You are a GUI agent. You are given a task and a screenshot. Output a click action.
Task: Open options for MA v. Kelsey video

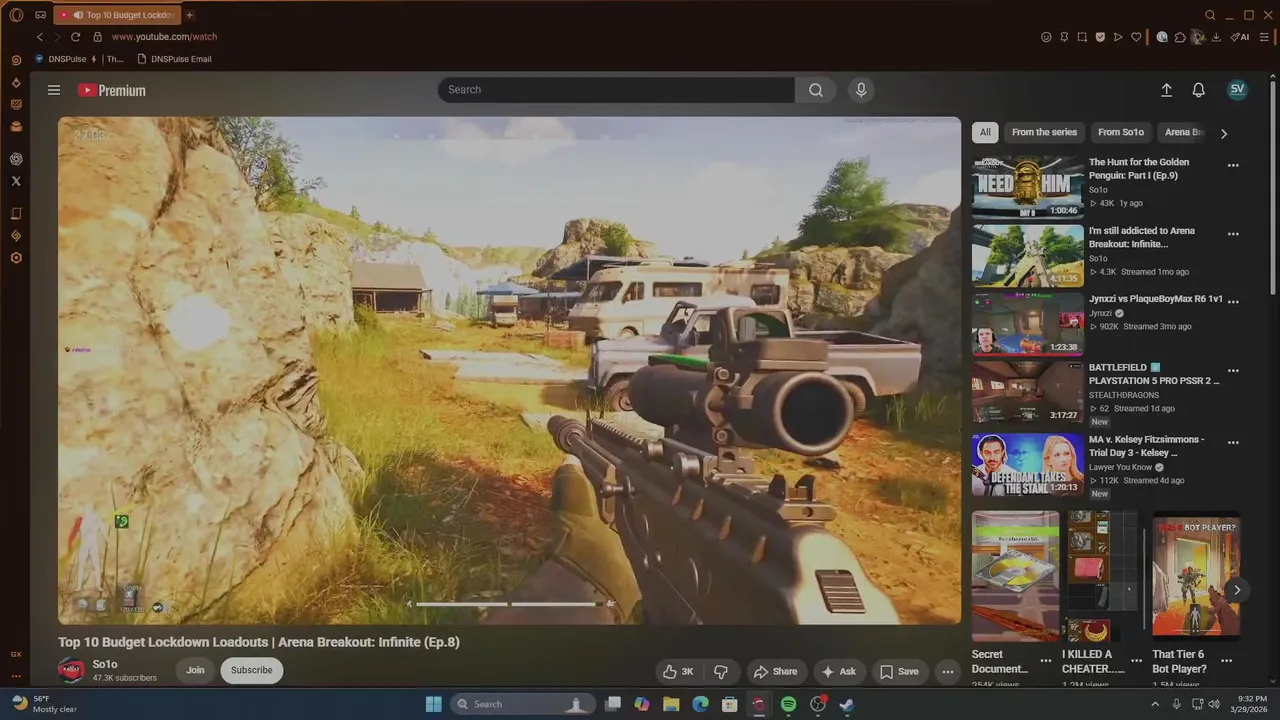[x=1233, y=443]
